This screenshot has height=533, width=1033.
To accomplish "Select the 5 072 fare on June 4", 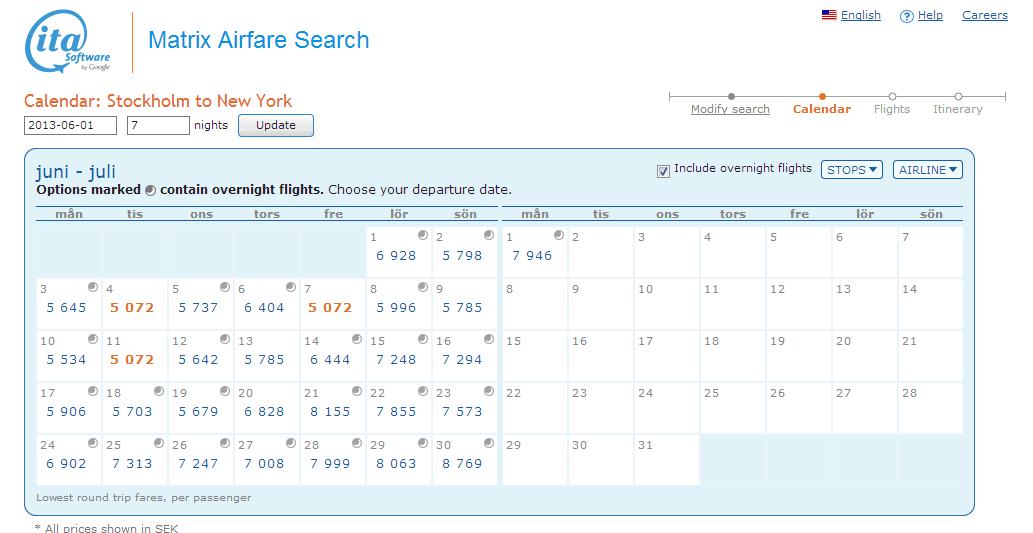I will [x=132, y=308].
